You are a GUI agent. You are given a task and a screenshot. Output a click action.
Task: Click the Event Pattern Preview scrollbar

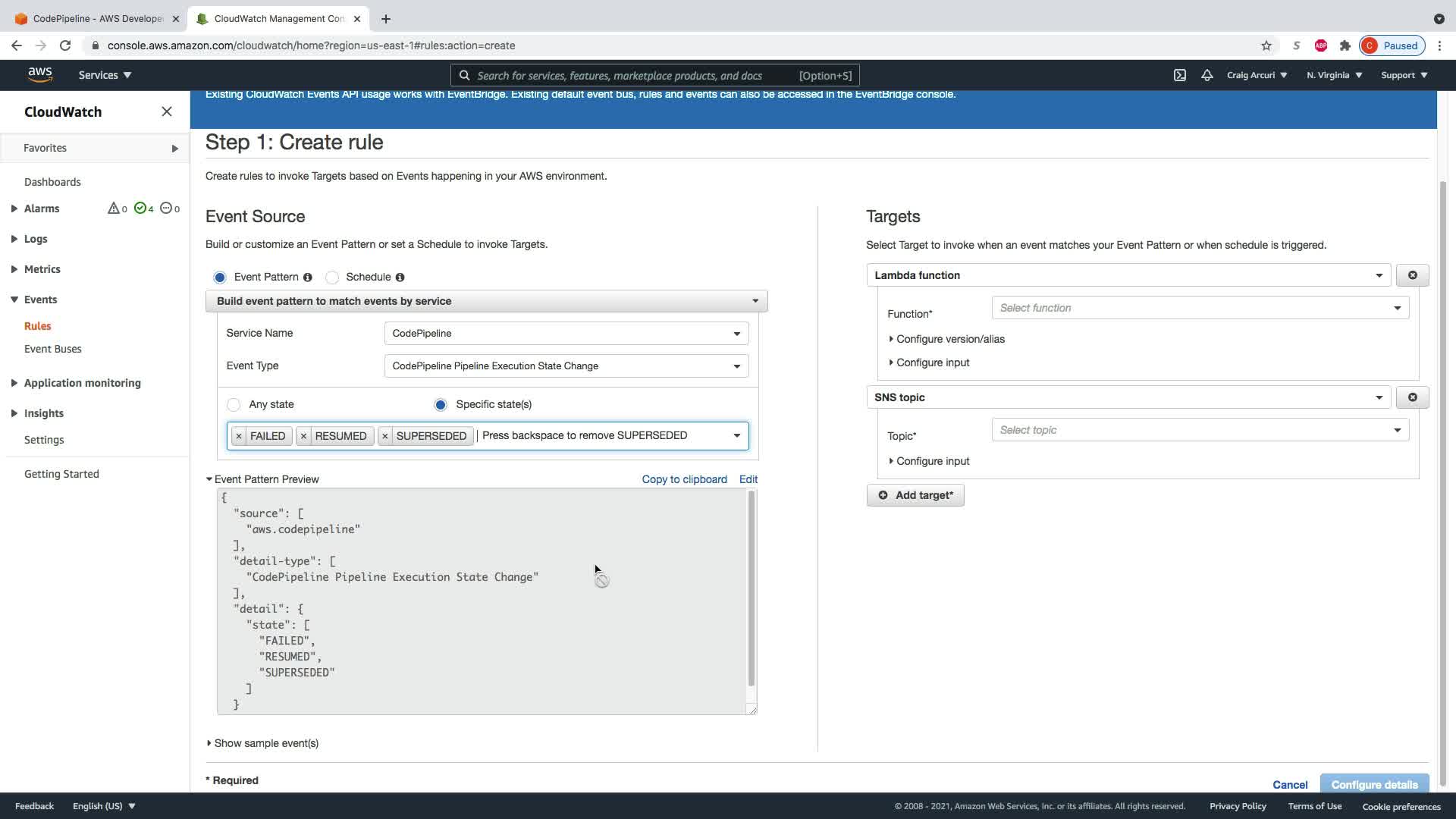pyautogui.click(x=752, y=588)
